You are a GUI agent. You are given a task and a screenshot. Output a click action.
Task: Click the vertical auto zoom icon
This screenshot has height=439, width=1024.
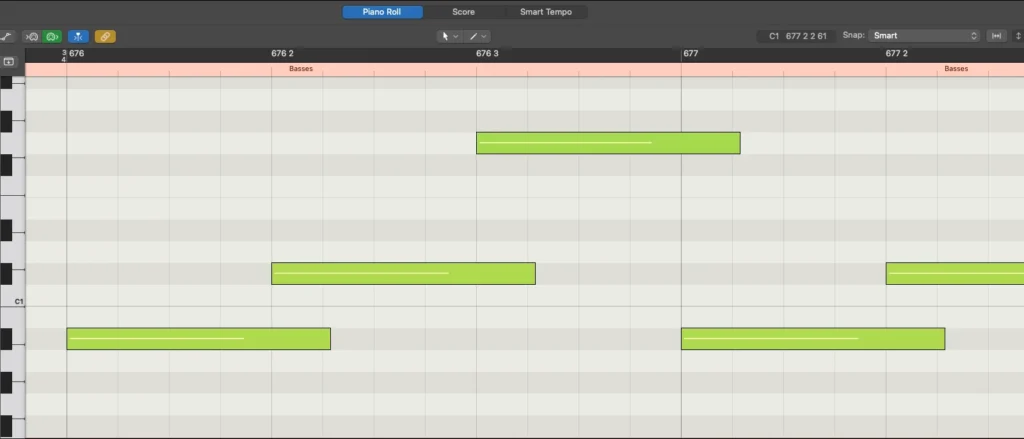1019,36
